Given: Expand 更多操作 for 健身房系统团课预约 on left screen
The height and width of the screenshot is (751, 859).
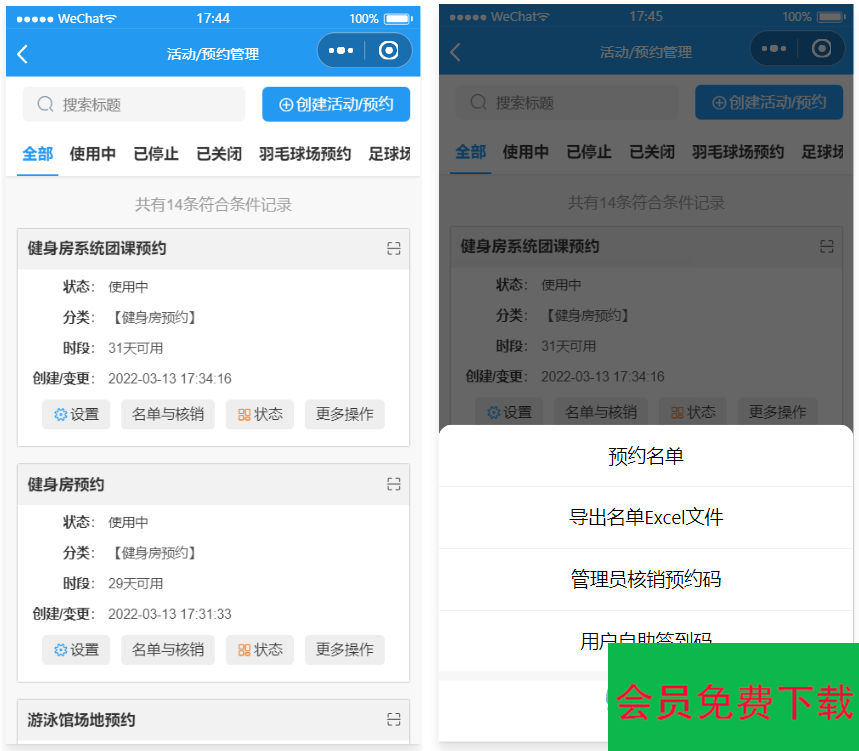Looking at the screenshot, I should tap(344, 414).
